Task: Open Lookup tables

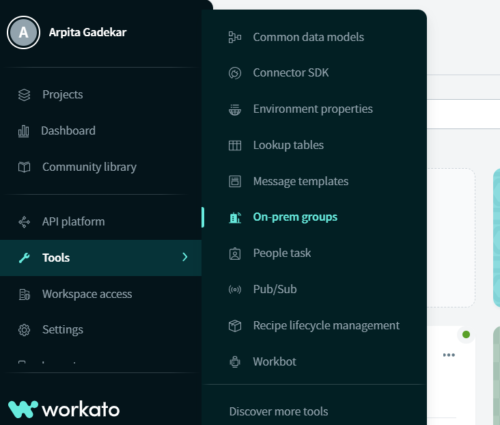Action: pyautogui.click(x=288, y=145)
